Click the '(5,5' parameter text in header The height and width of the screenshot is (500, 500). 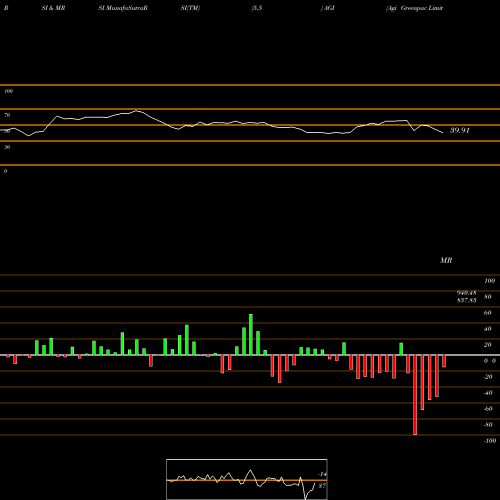tap(257, 8)
